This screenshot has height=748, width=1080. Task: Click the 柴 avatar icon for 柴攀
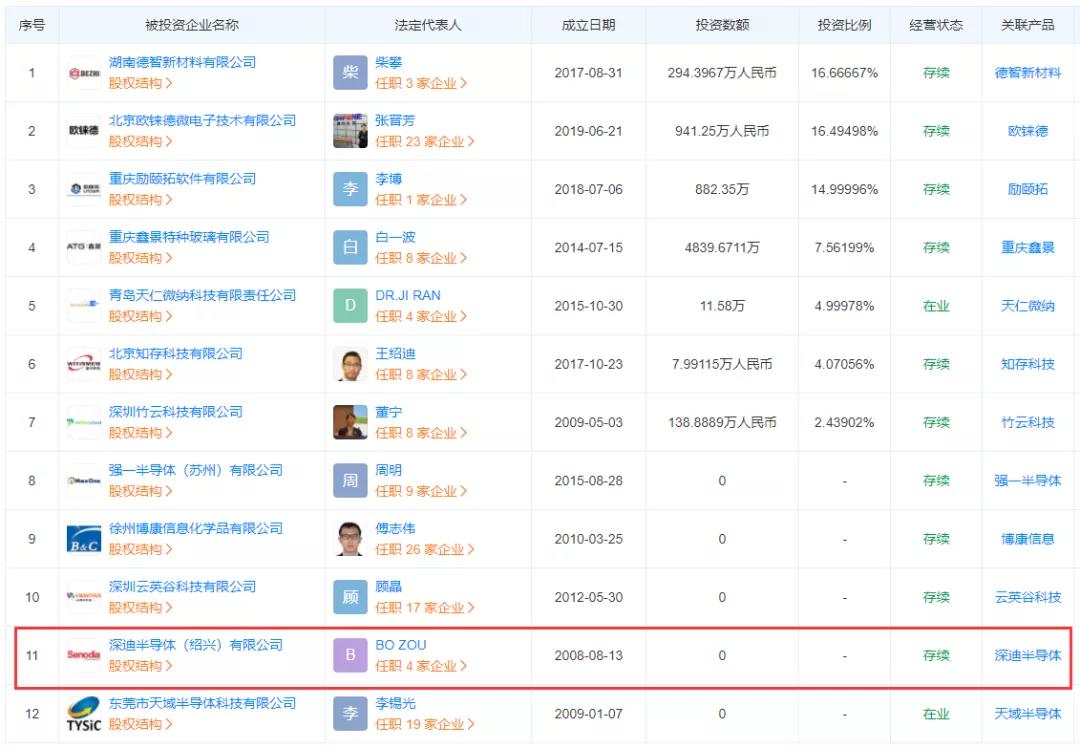coord(350,73)
